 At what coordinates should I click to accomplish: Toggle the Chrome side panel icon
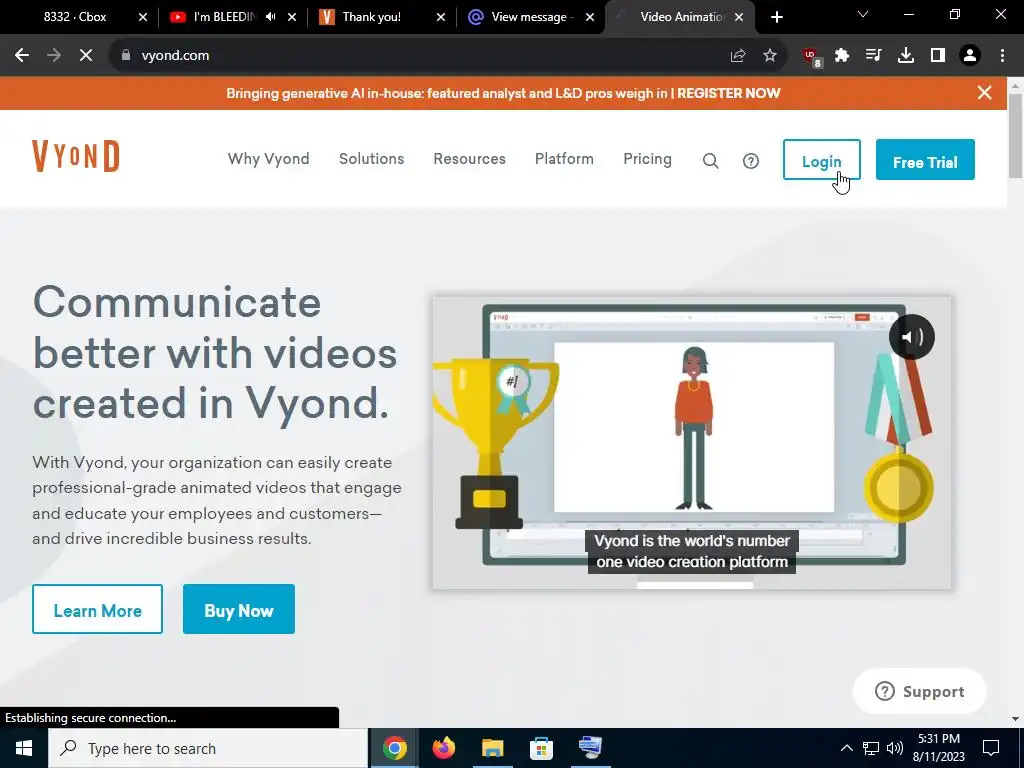(x=938, y=56)
